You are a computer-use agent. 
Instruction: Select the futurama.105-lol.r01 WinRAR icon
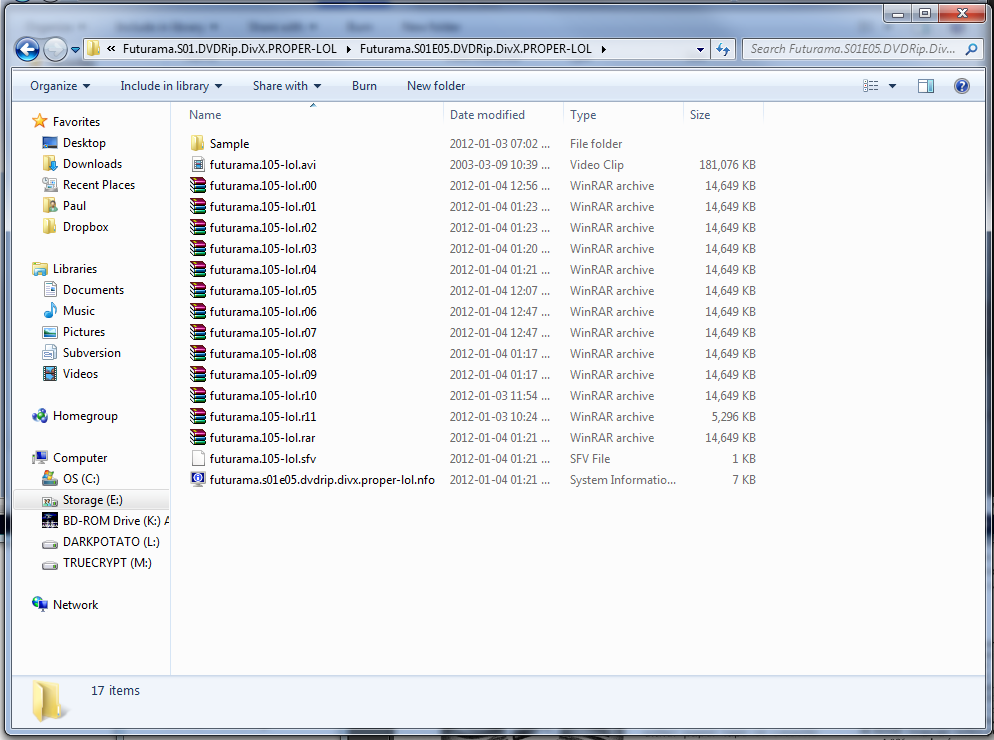198,206
